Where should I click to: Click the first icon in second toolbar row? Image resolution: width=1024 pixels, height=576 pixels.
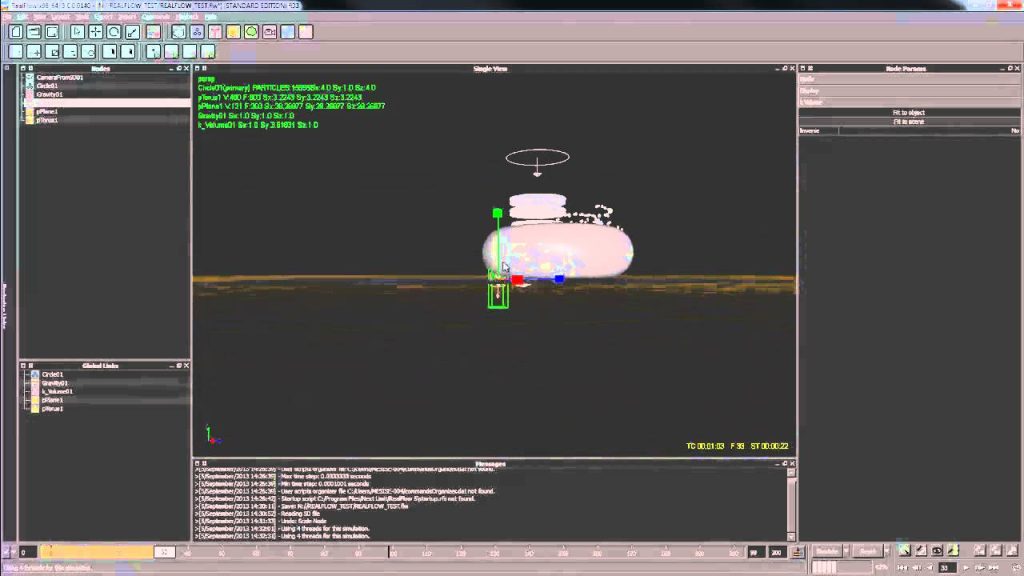16,52
